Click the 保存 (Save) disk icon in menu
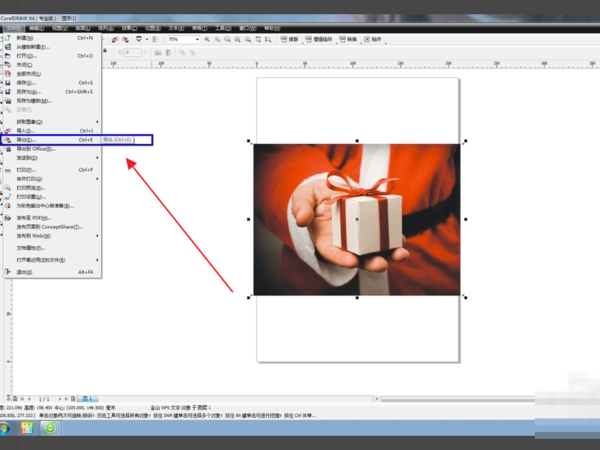 [7, 82]
